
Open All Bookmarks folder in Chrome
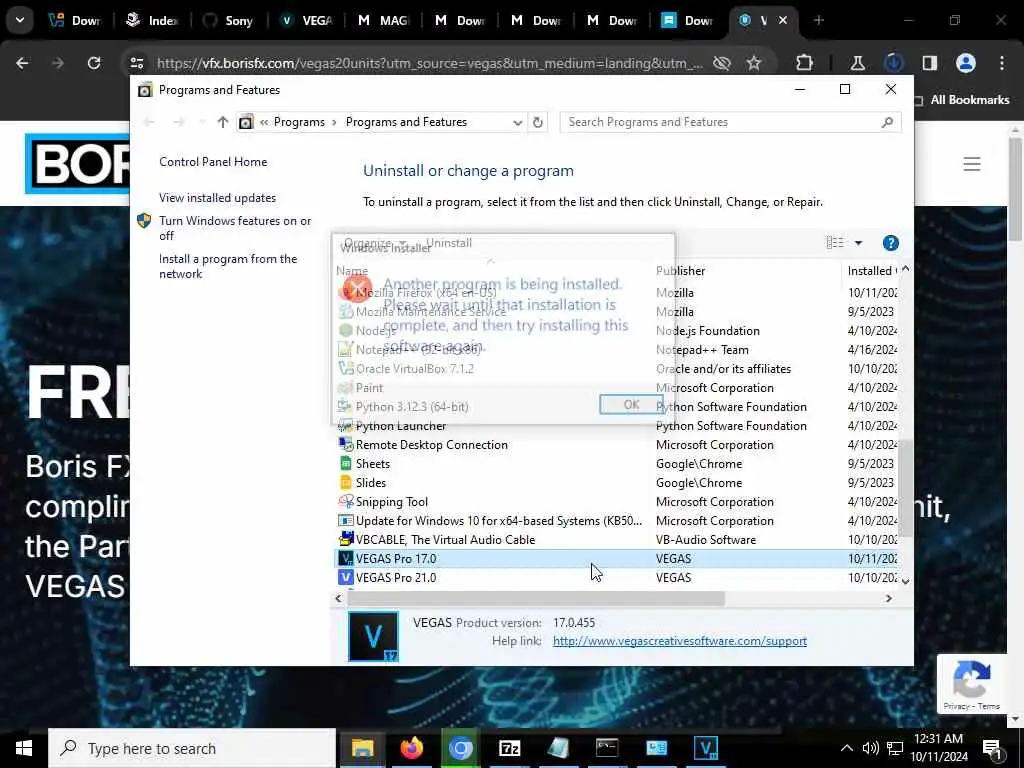[962, 100]
